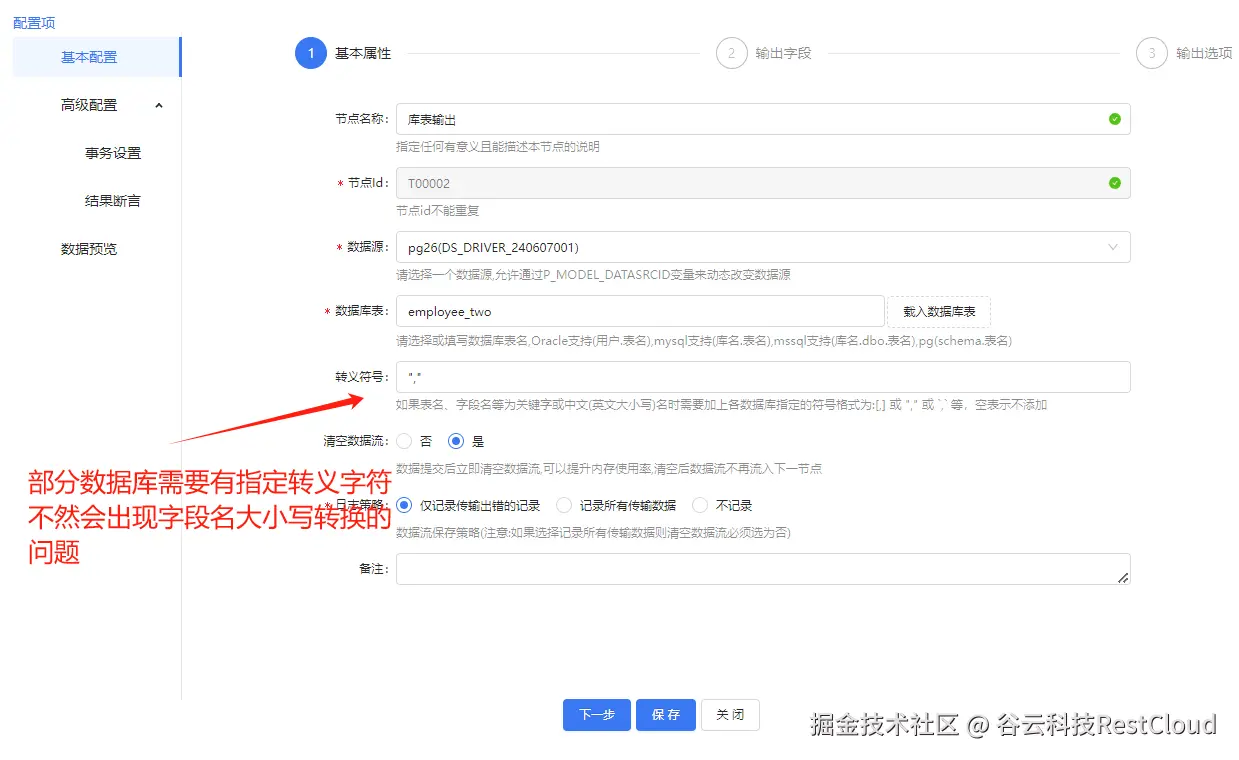This screenshot has width=1239, height=760.
Task: Click the 下一步 button
Action: point(597,715)
